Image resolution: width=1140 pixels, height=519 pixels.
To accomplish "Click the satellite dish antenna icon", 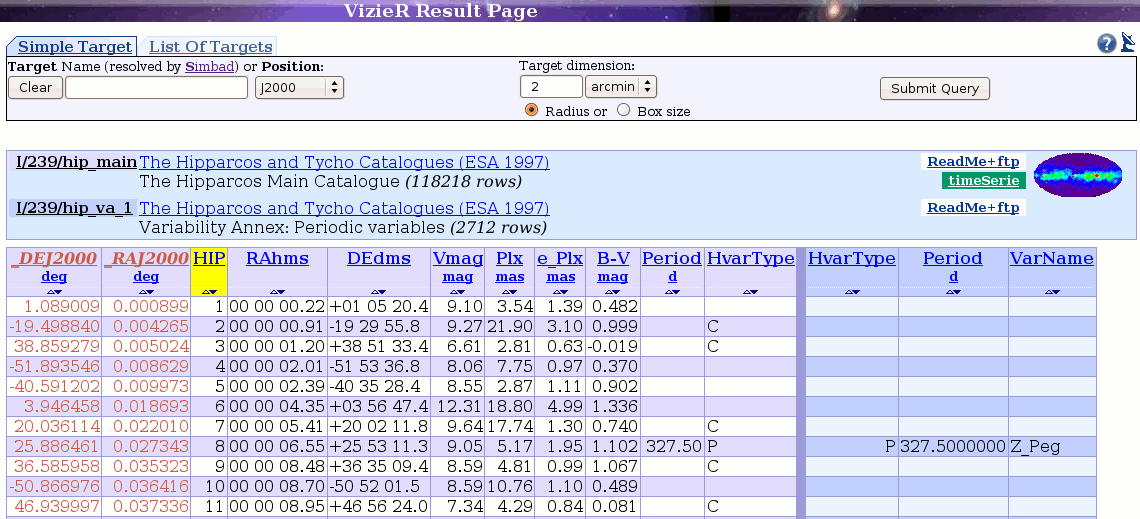I will click(1128, 42).
